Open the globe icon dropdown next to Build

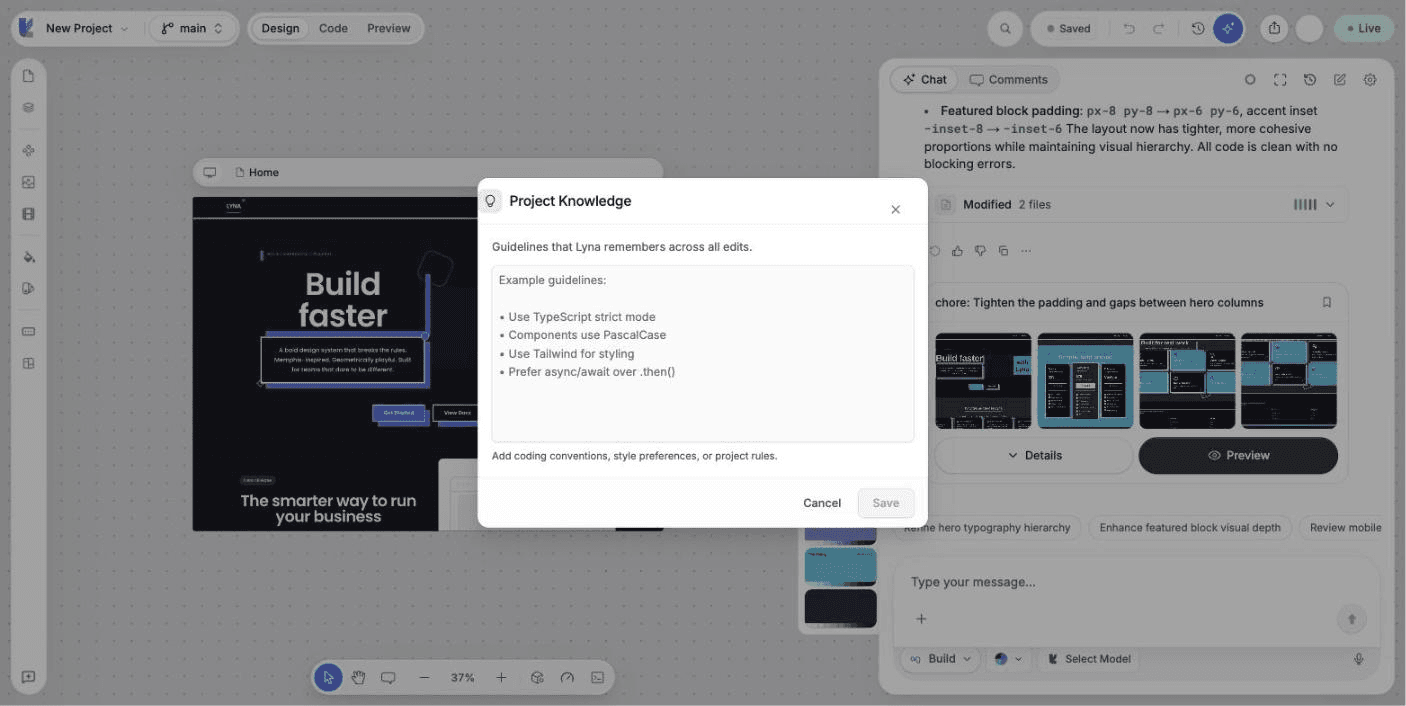(1008, 659)
